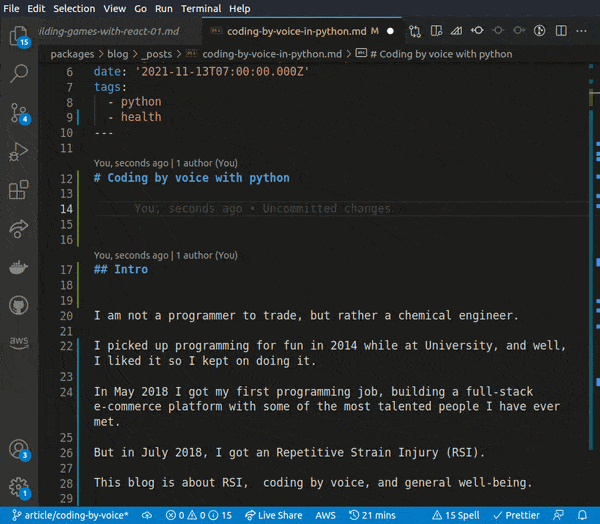600x524 pixels.
Task: Start Live Share from the status bar
Action: point(273,515)
